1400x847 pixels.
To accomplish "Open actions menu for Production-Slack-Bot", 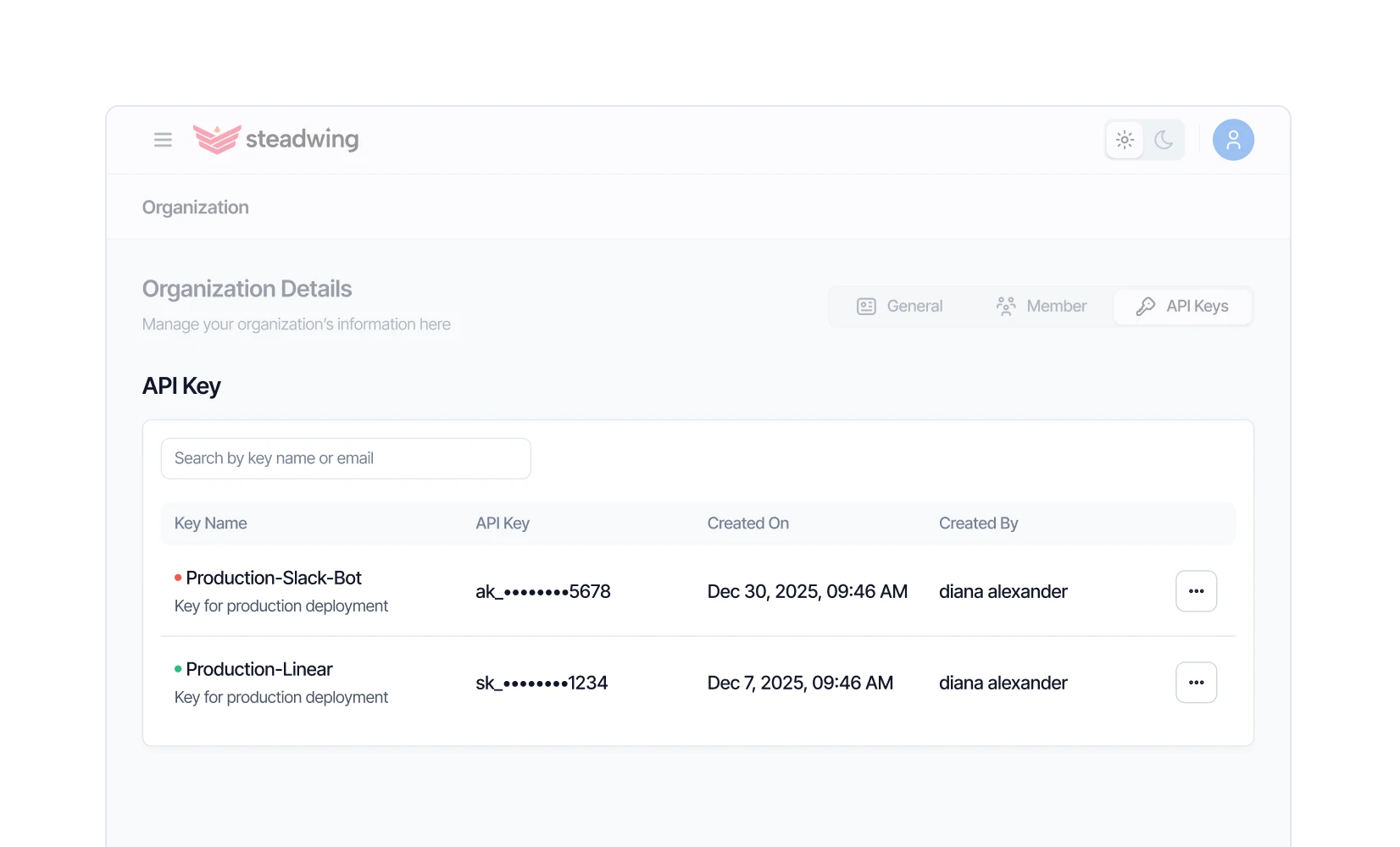I will (x=1196, y=591).
